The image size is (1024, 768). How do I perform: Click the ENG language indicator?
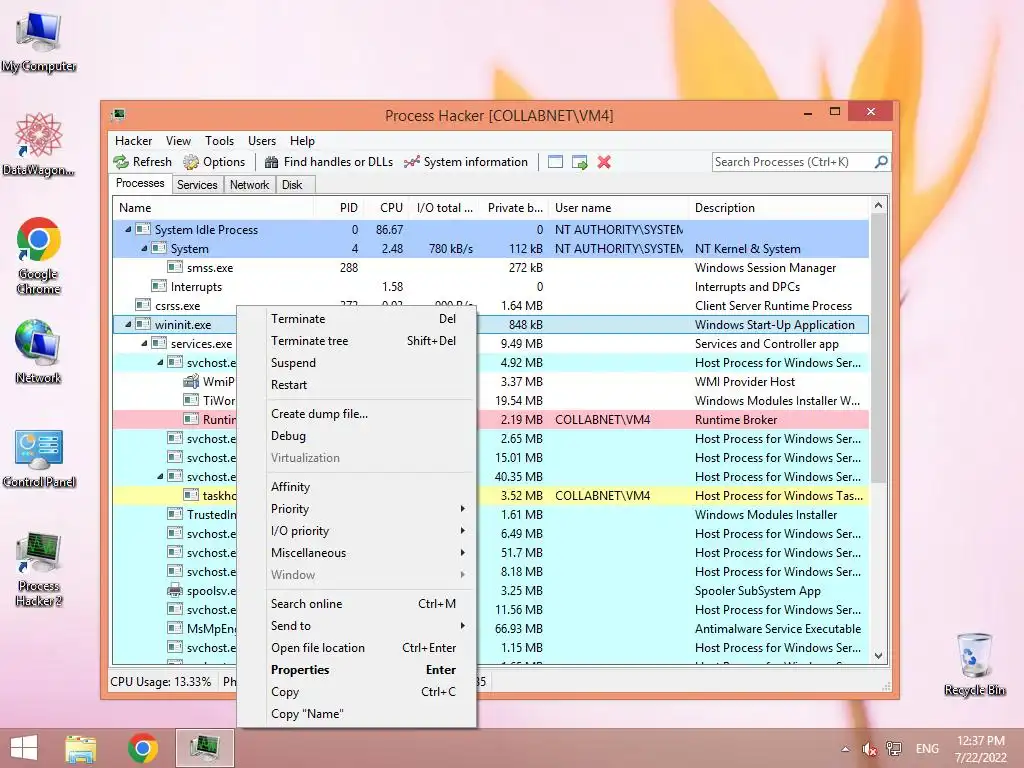[927, 749]
